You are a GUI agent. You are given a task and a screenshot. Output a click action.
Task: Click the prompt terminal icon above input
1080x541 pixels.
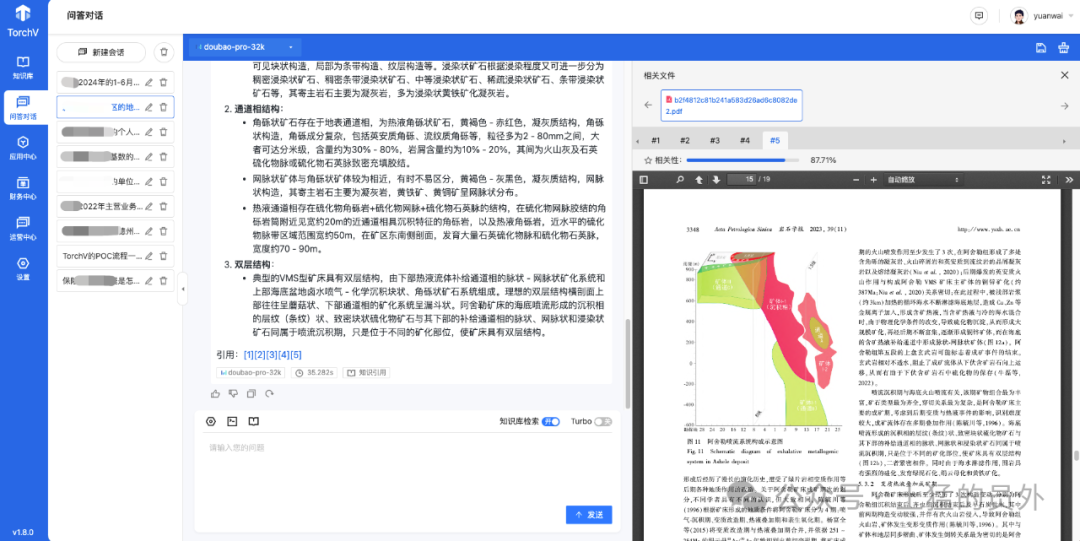click(232, 421)
